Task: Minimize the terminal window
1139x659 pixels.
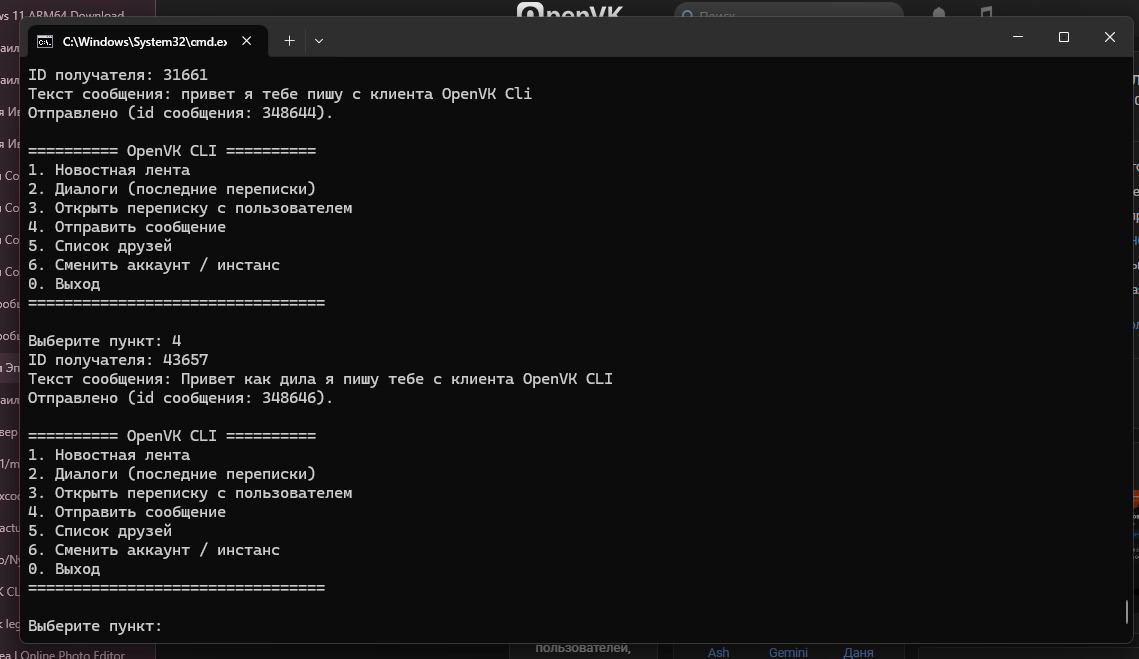Action: coord(1018,37)
